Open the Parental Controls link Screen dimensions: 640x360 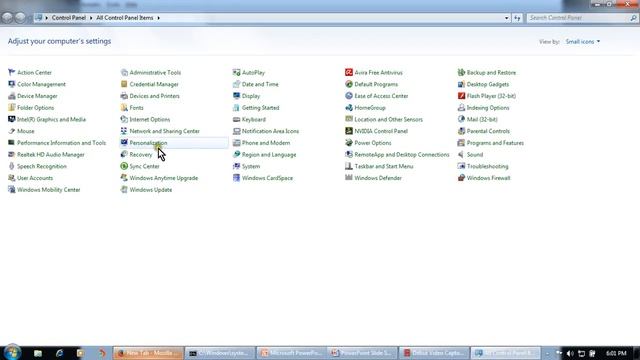click(x=488, y=131)
